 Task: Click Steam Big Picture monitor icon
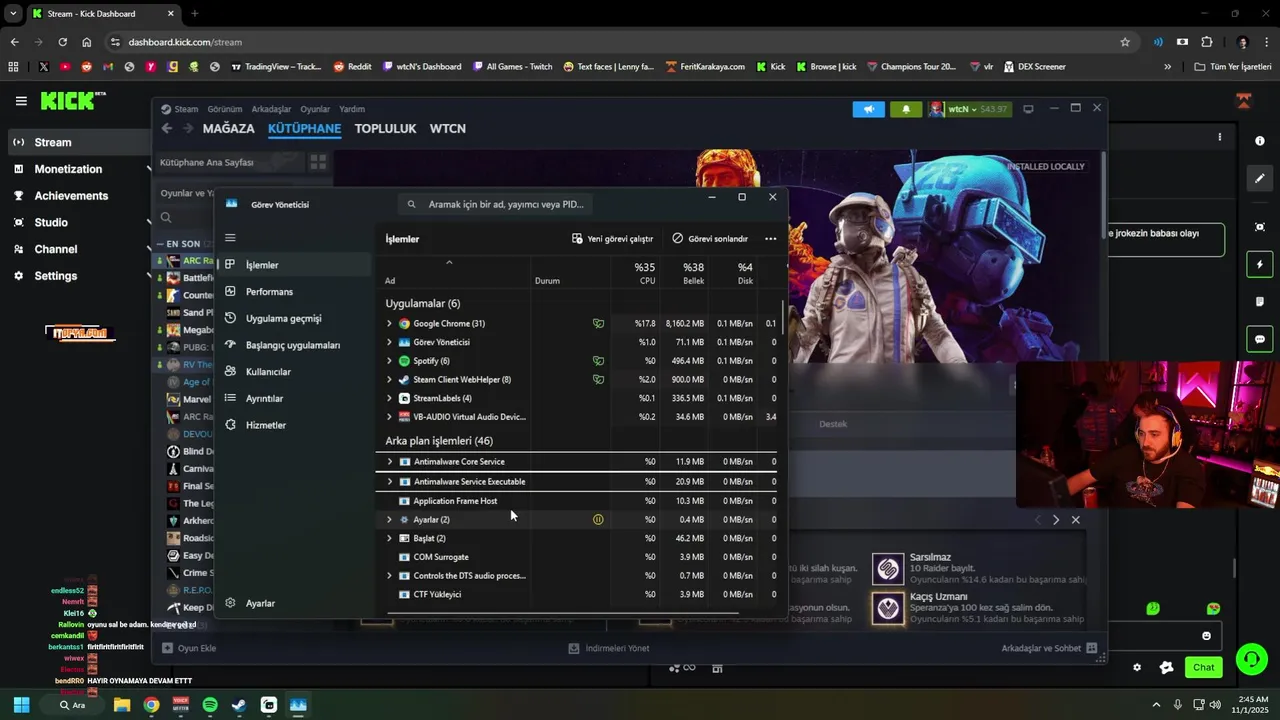pyautogui.click(x=1028, y=109)
